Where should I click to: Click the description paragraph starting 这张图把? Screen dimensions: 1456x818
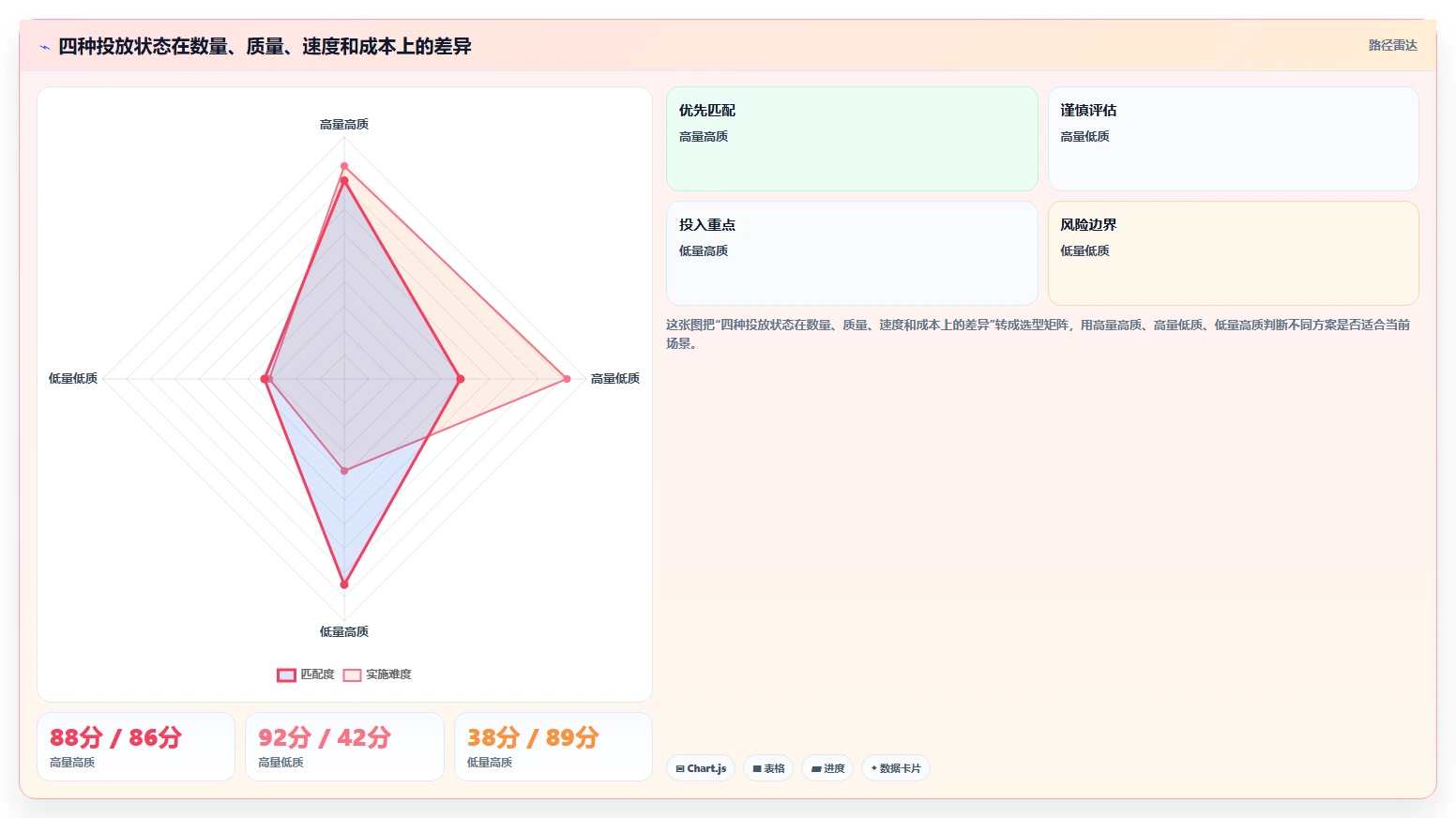[1038, 334]
